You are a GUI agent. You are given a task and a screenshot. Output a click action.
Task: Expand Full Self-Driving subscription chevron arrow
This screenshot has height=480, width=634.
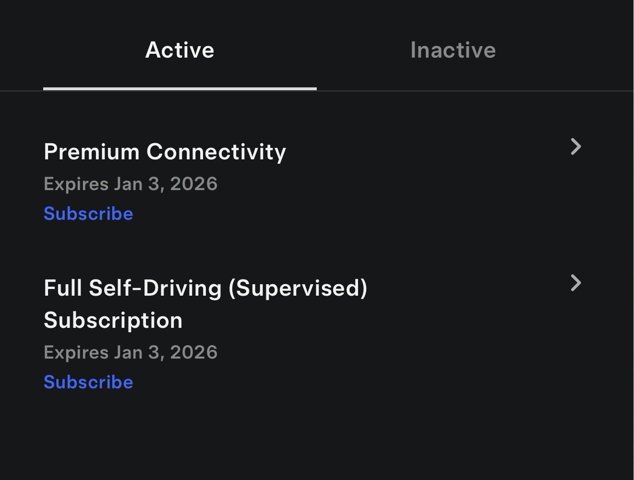point(575,283)
